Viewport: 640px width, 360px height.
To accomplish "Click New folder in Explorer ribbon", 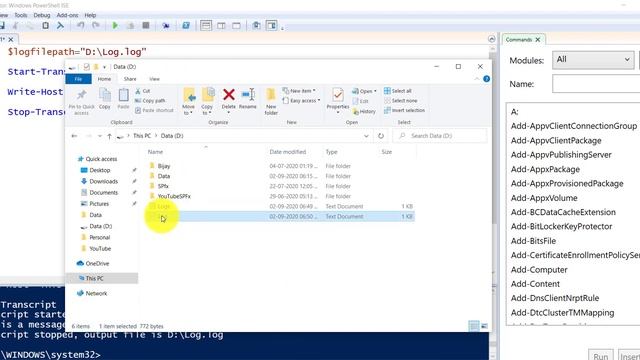I will (271, 101).
